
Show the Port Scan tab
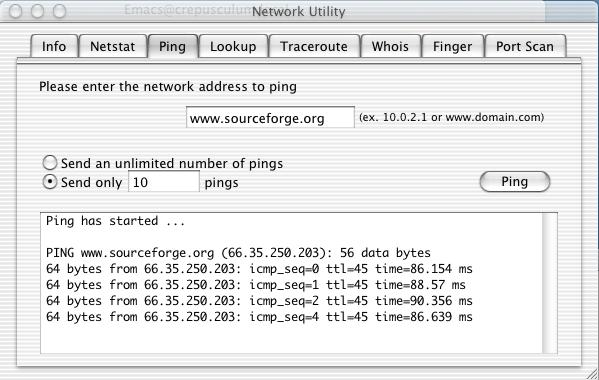pyautogui.click(x=525, y=47)
